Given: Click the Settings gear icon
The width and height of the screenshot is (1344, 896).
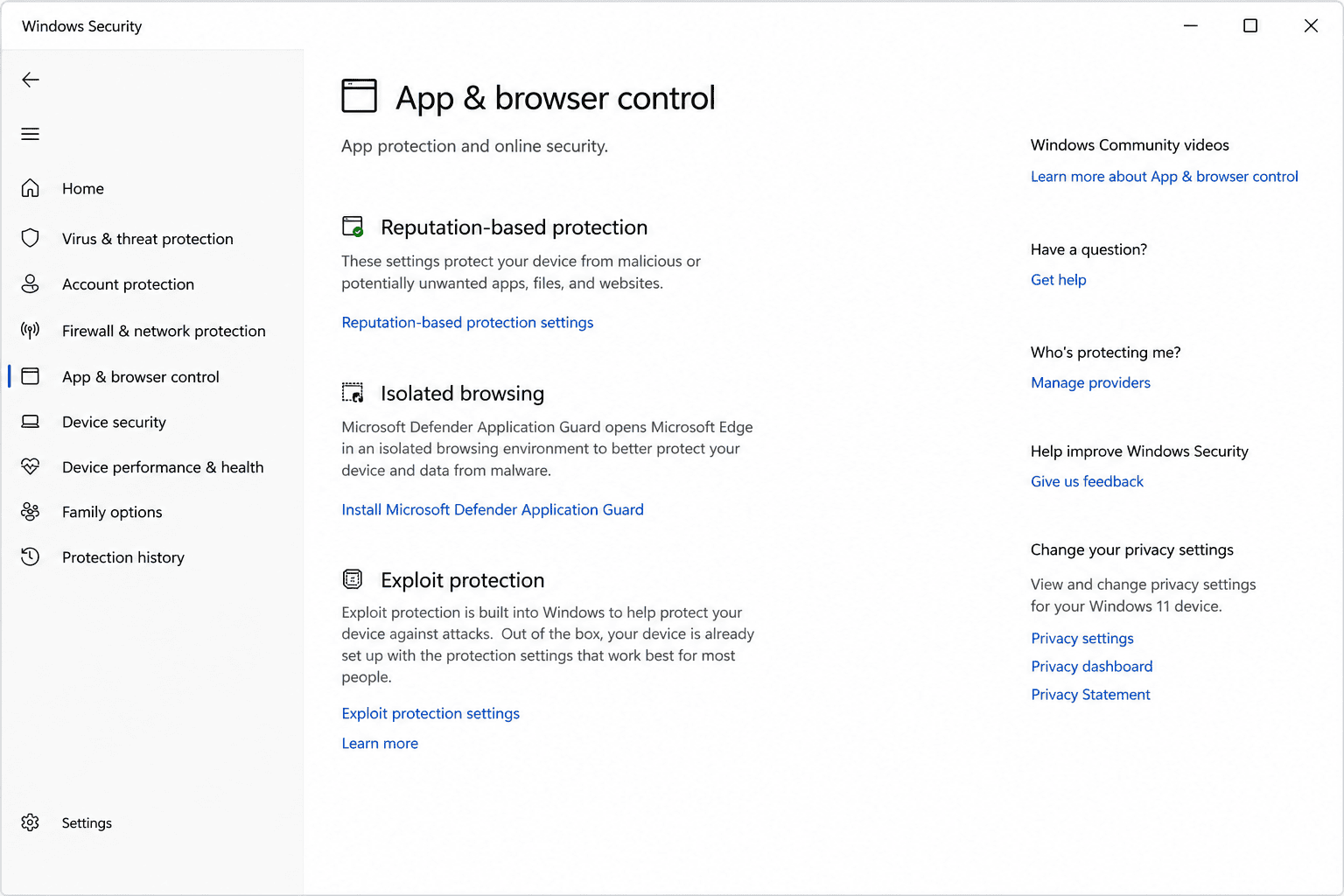Looking at the screenshot, I should click(31, 822).
